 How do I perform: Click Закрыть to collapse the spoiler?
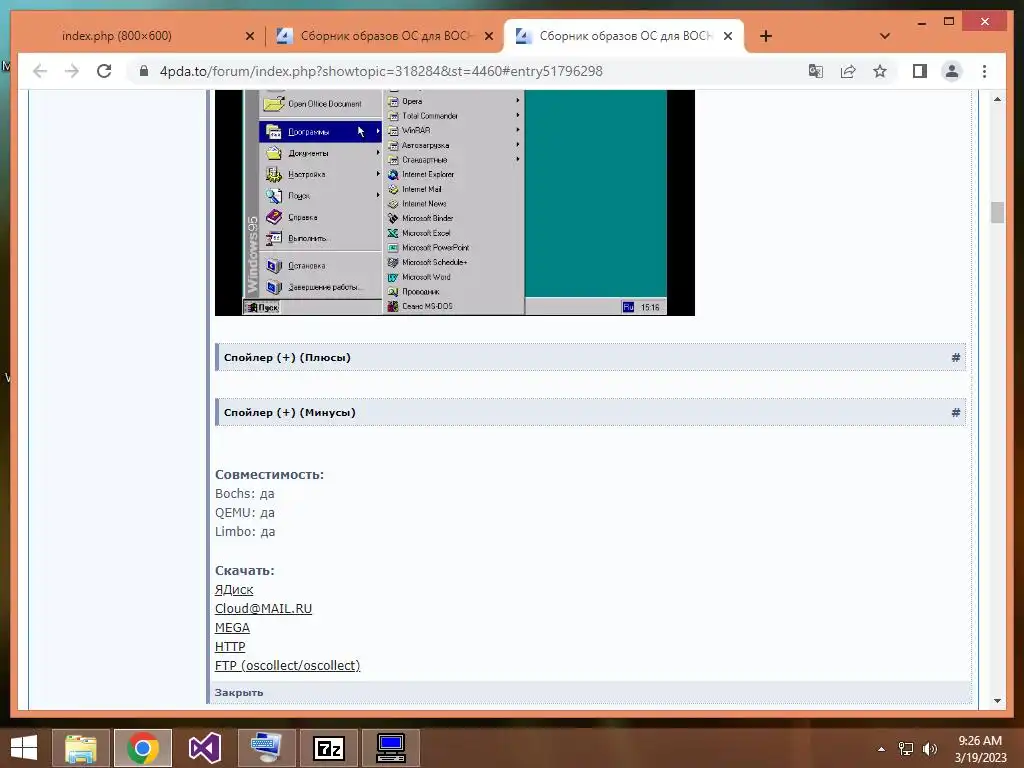click(x=239, y=692)
